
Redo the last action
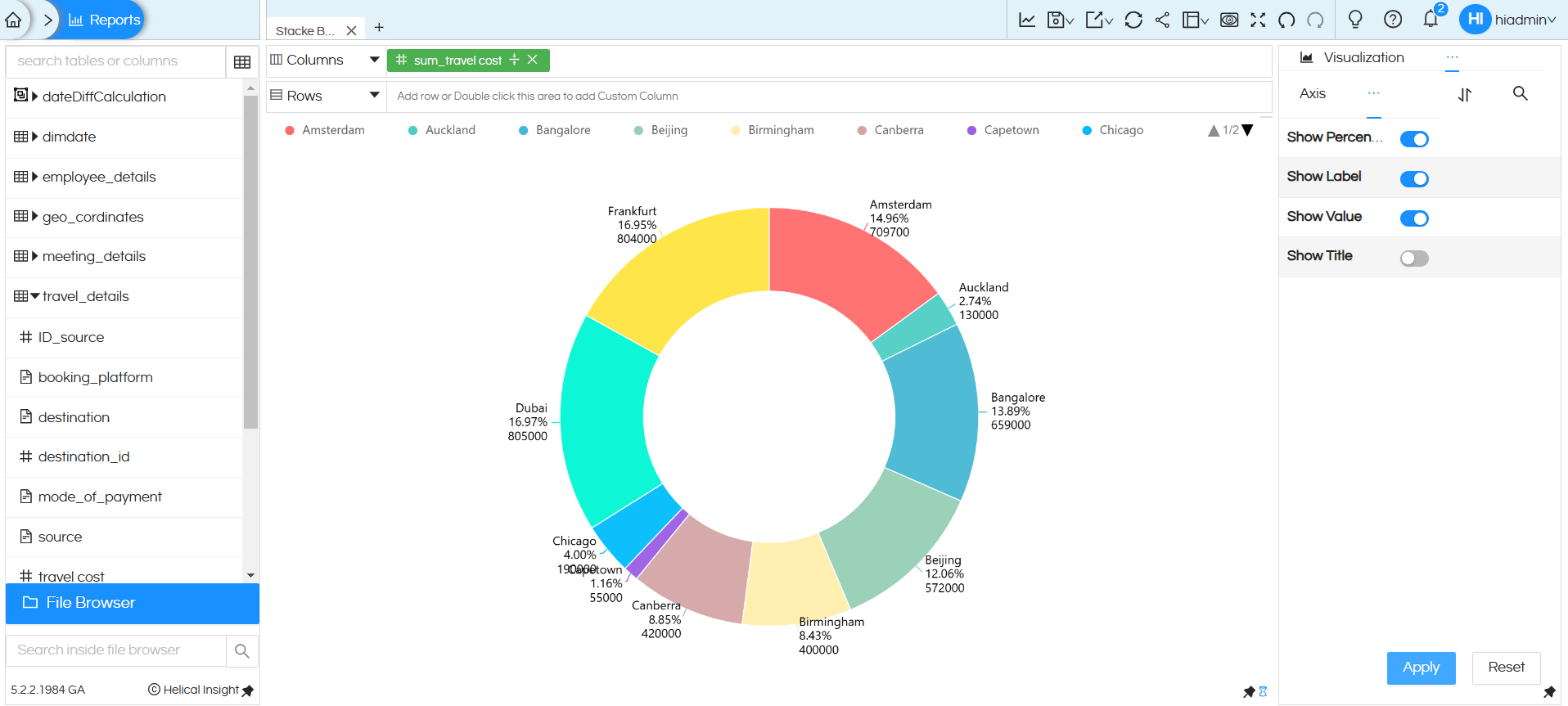tap(1315, 20)
